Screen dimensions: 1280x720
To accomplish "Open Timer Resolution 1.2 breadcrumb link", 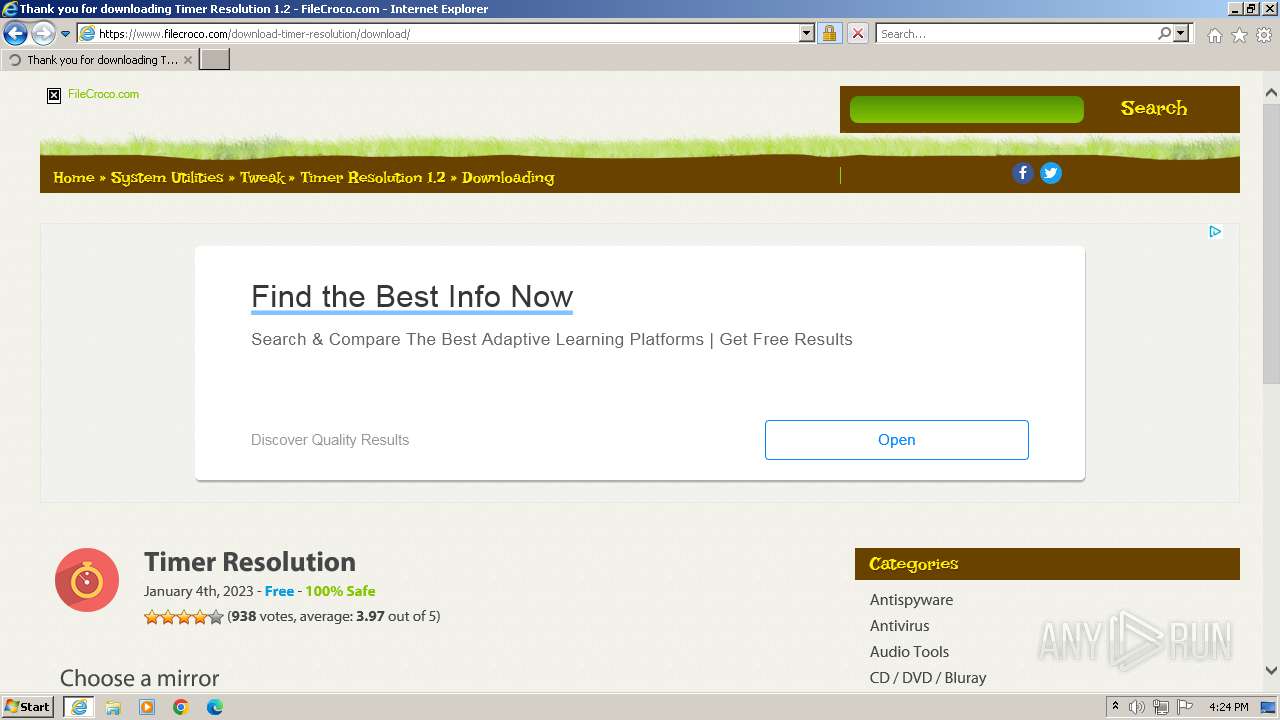I will (x=373, y=177).
